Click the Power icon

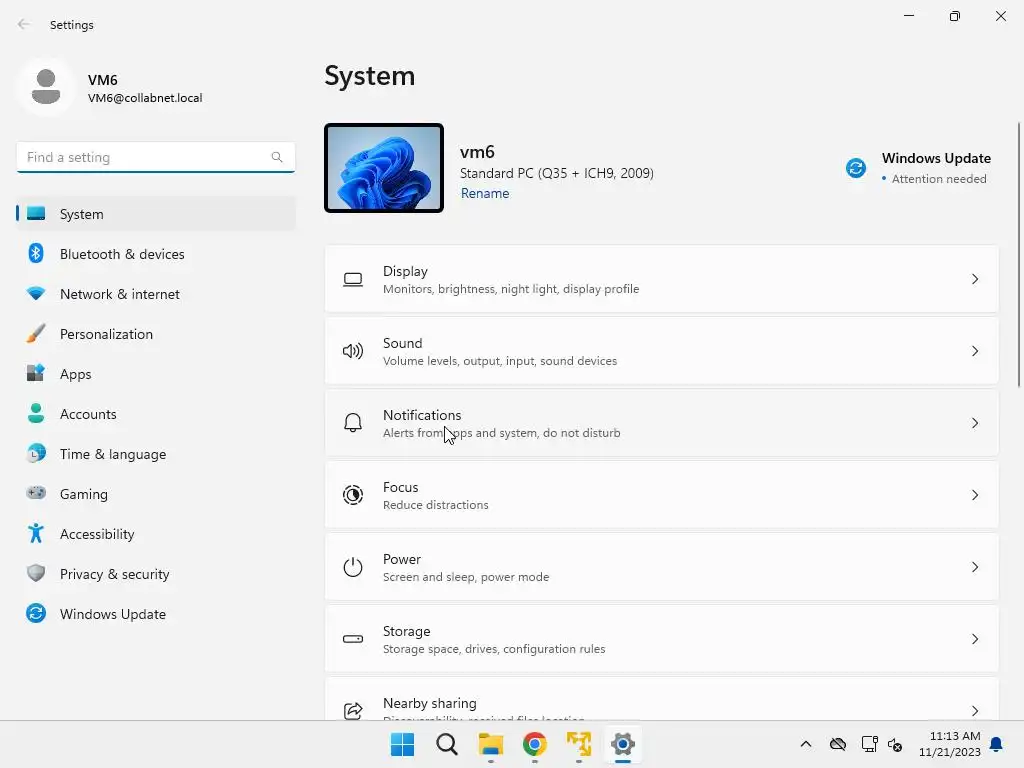353,567
